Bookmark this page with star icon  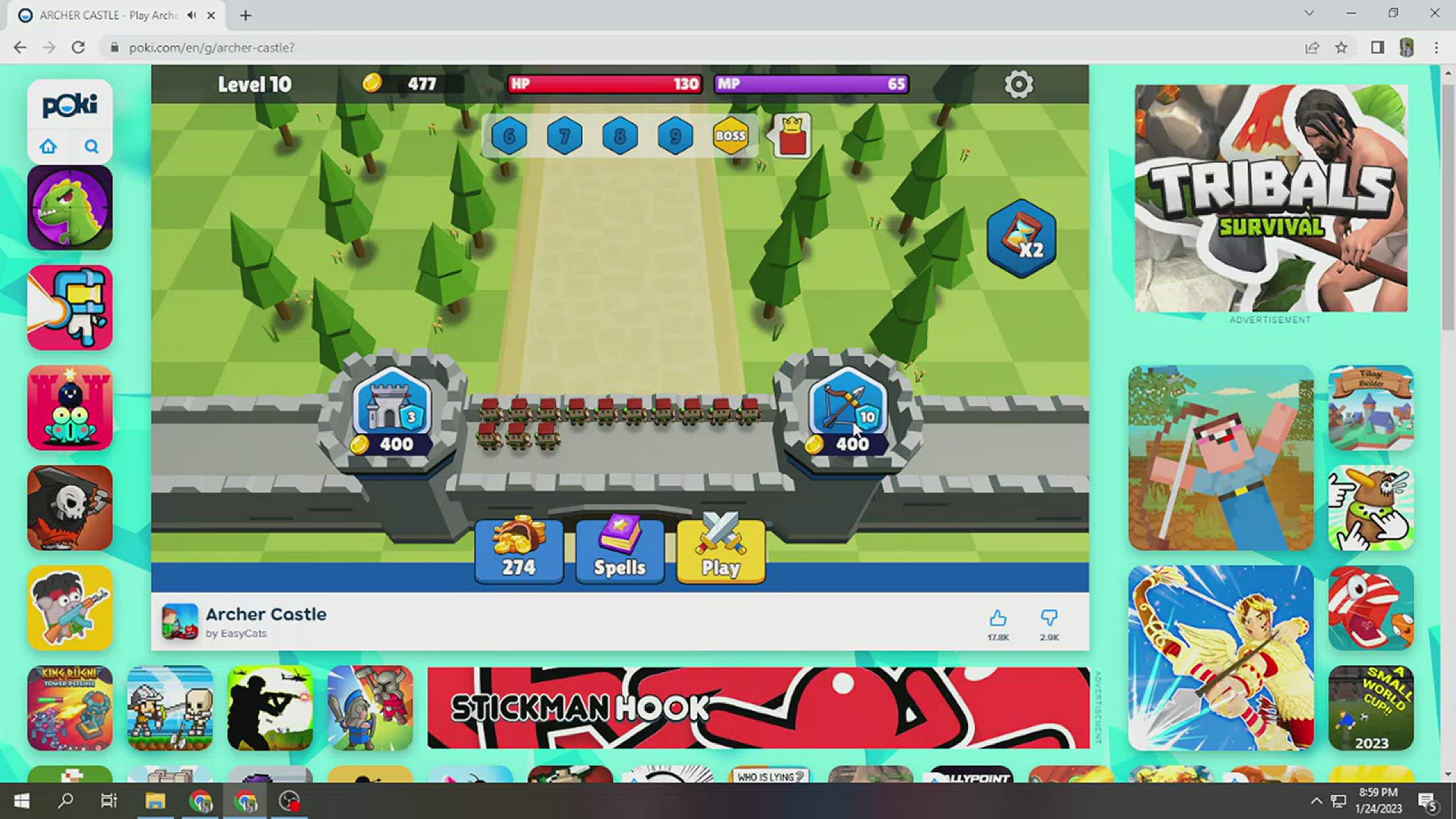(x=1341, y=48)
